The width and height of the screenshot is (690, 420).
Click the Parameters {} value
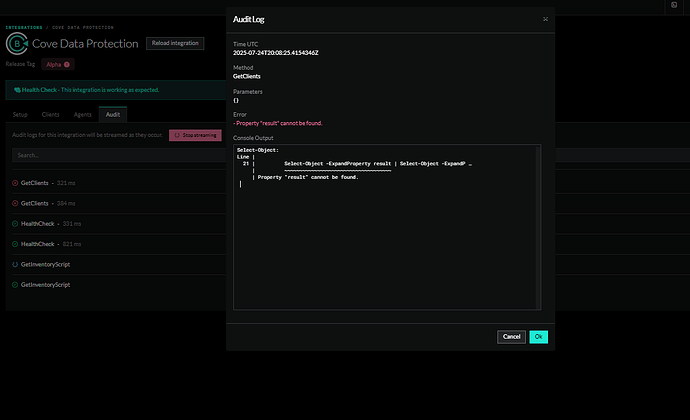tap(236, 100)
